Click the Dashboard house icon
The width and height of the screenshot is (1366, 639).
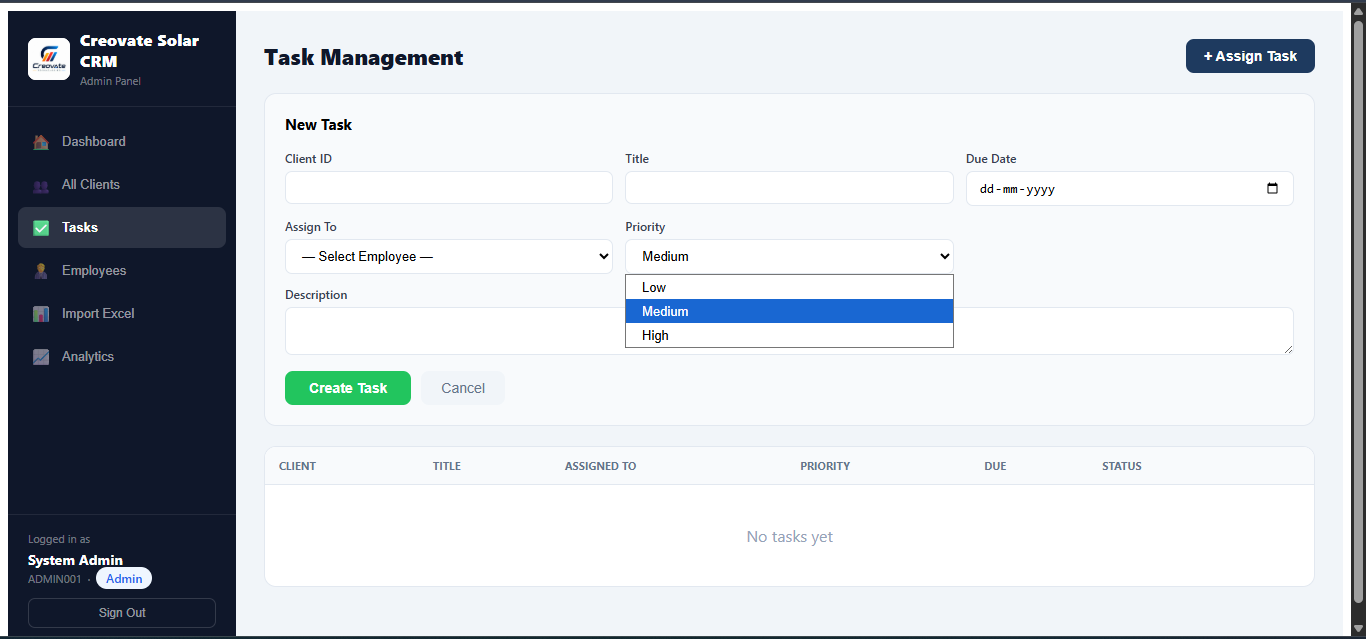[x=41, y=142]
